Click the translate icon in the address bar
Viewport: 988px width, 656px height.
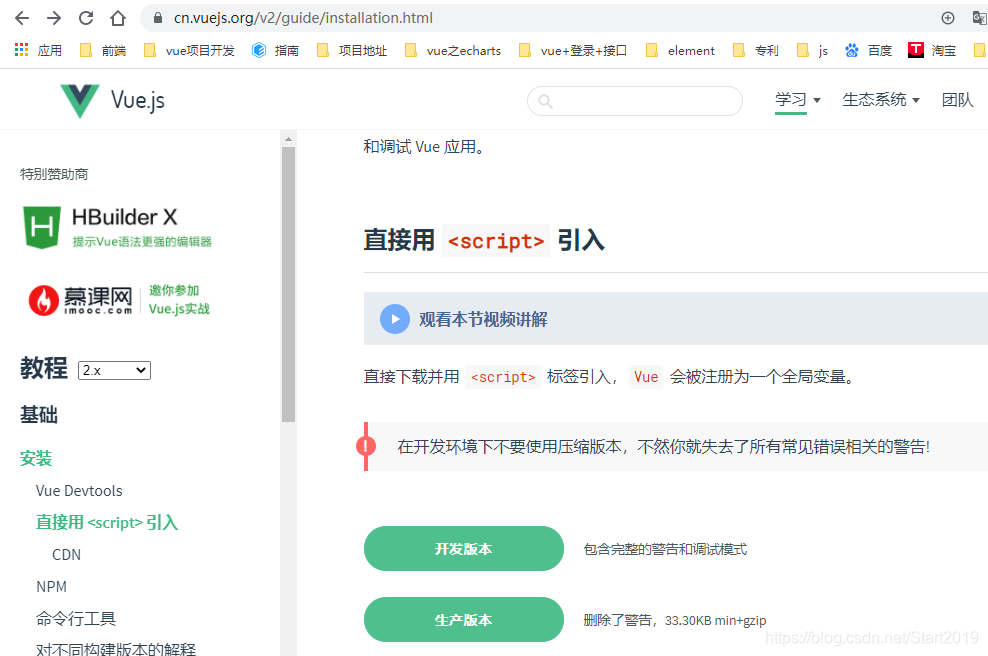[x=979, y=17]
